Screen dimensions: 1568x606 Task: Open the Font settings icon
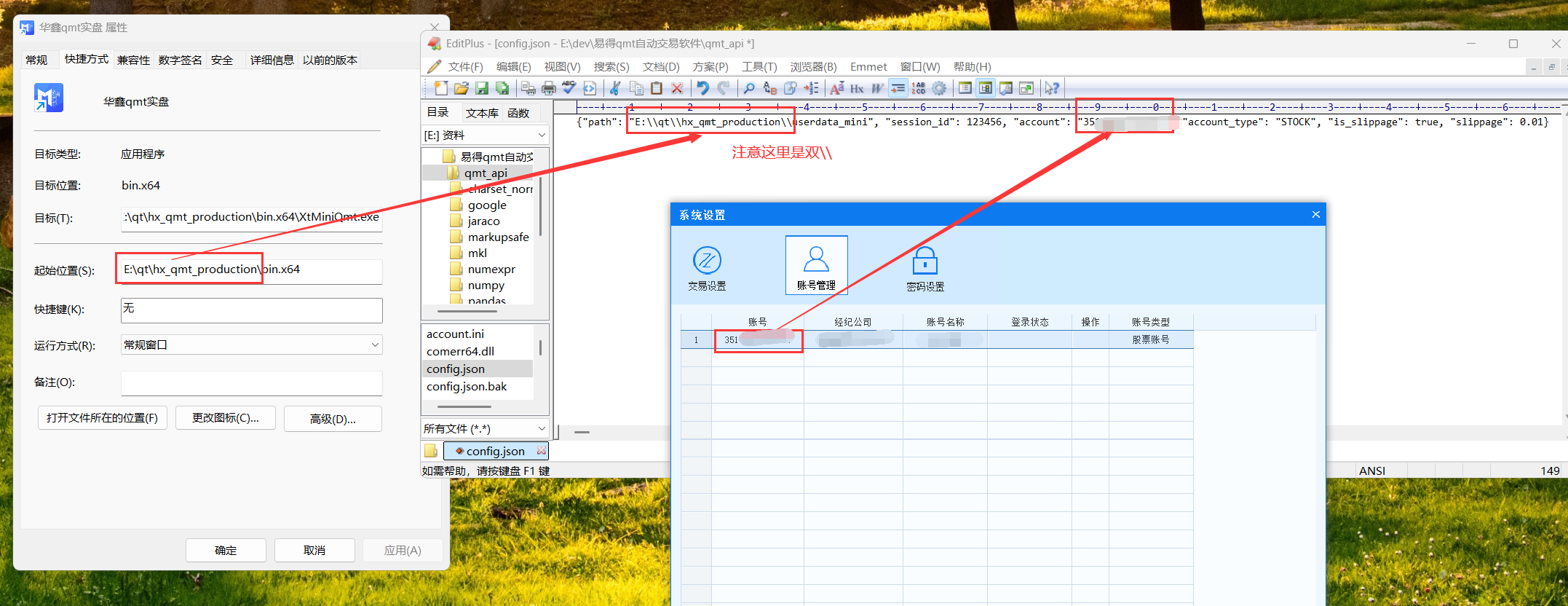836,88
